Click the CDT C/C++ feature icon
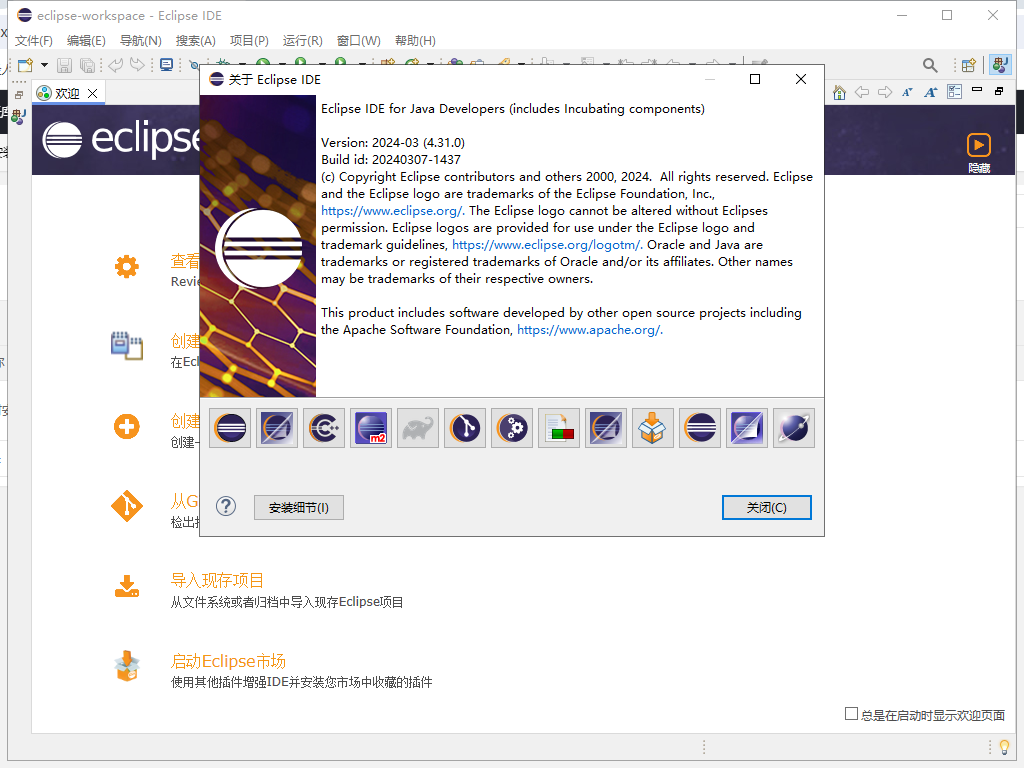The width and height of the screenshot is (1024, 768). (324, 427)
